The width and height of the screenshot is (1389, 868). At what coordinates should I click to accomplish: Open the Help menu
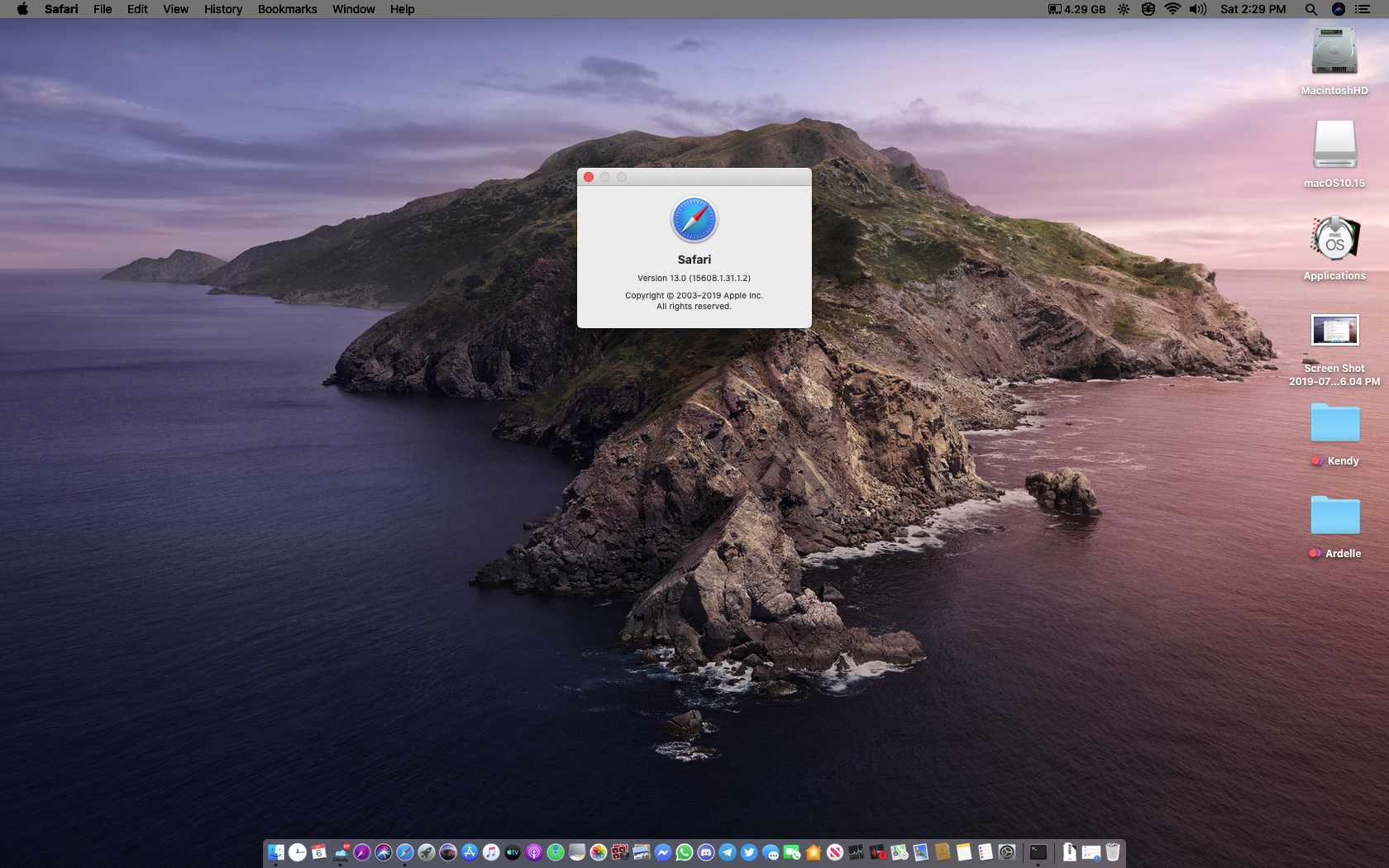[x=402, y=9]
